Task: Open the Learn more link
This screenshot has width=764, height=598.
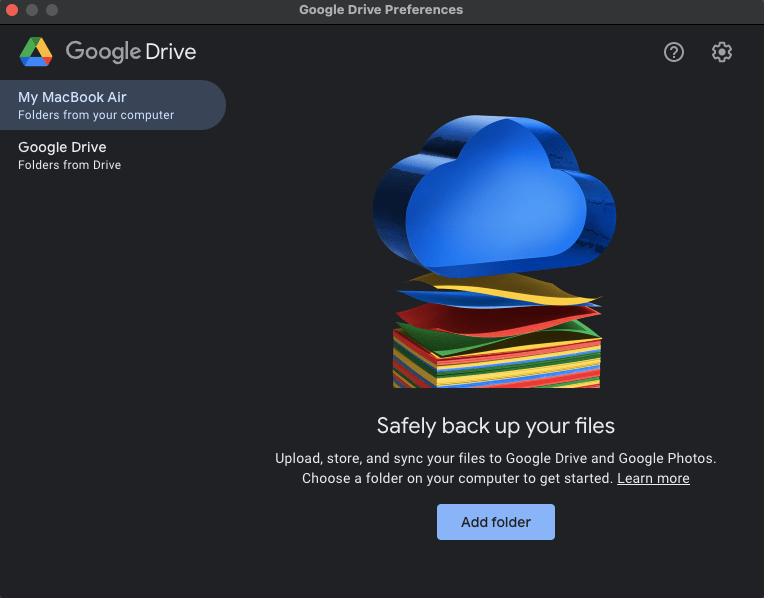Action: (653, 478)
